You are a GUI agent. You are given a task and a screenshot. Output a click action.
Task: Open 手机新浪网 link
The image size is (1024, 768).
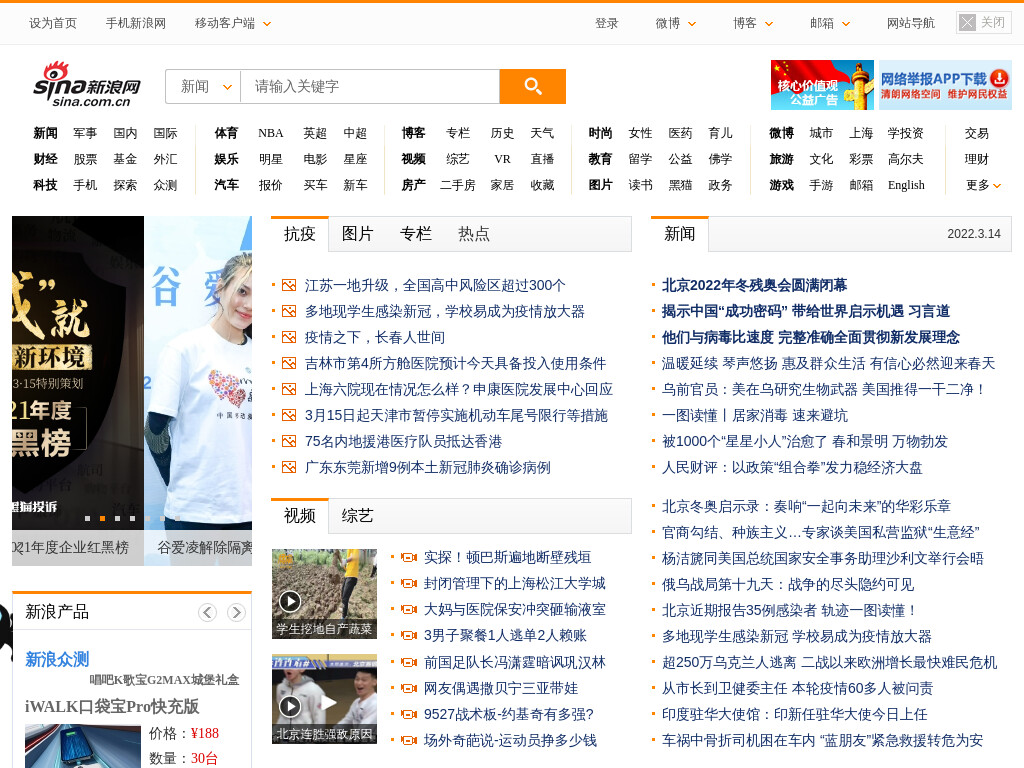[136, 24]
